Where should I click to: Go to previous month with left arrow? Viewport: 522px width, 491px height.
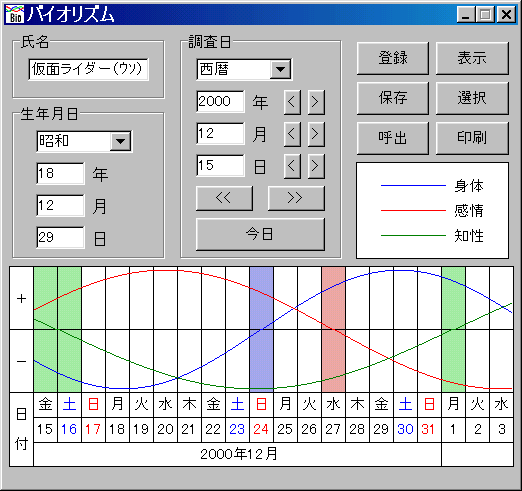pyautogui.click(x=292, y=134)
